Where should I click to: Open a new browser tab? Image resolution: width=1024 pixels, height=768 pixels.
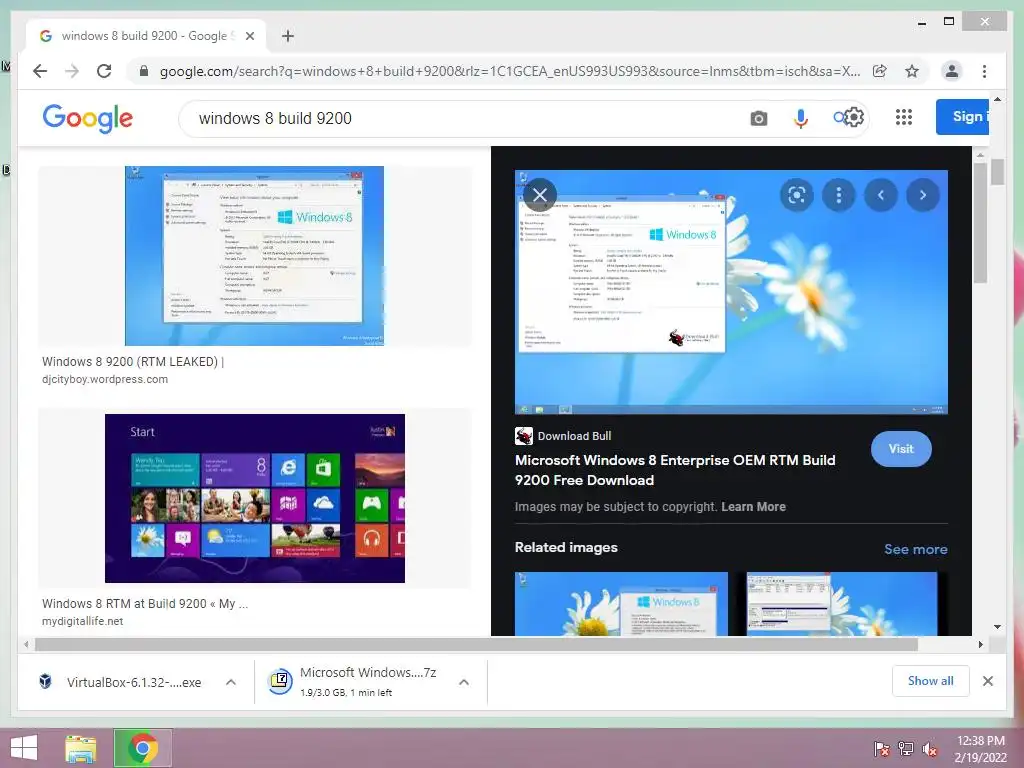[x=287, y=36]
